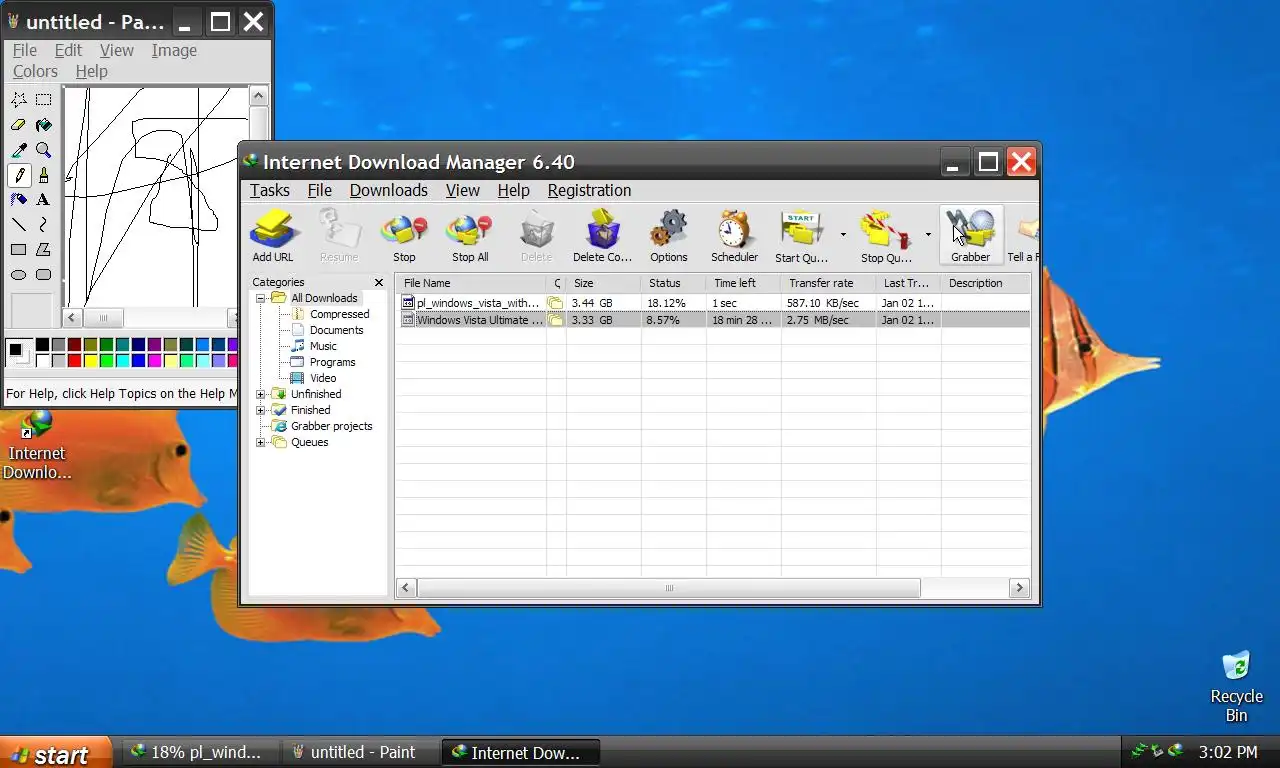Select the Magnifier tool in Paint
This screenshot has height=768, width=1280.
43,150
